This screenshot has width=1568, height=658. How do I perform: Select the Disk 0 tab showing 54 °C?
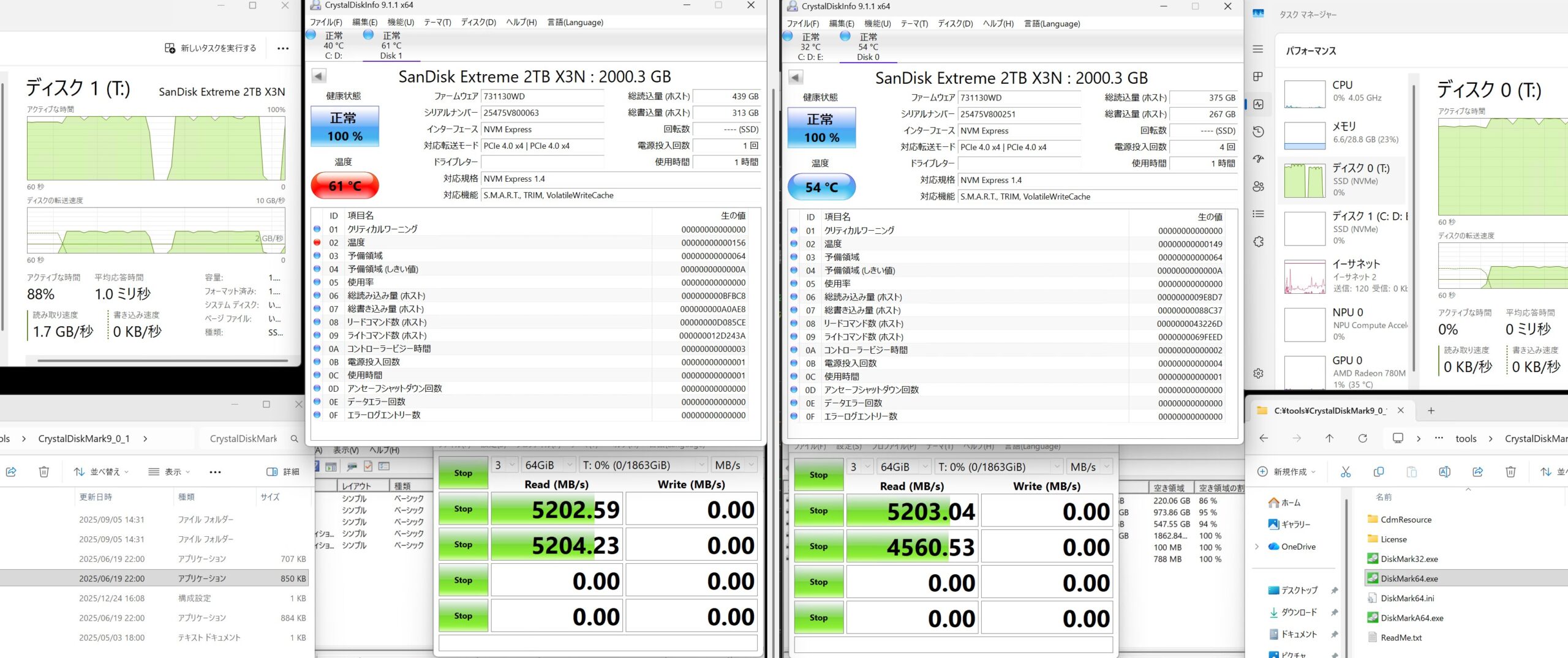point(867,47)
